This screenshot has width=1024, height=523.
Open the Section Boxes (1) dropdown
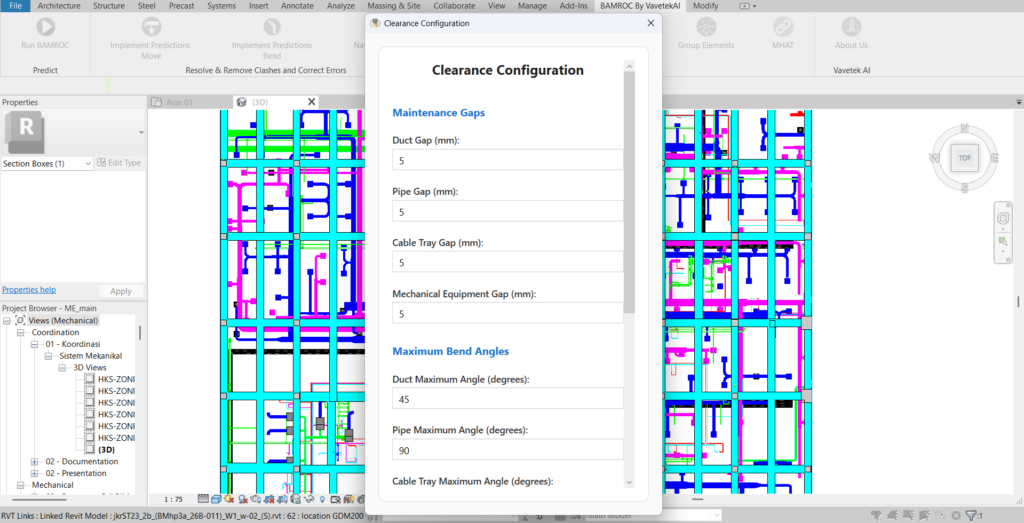click(x=47, y=163)
